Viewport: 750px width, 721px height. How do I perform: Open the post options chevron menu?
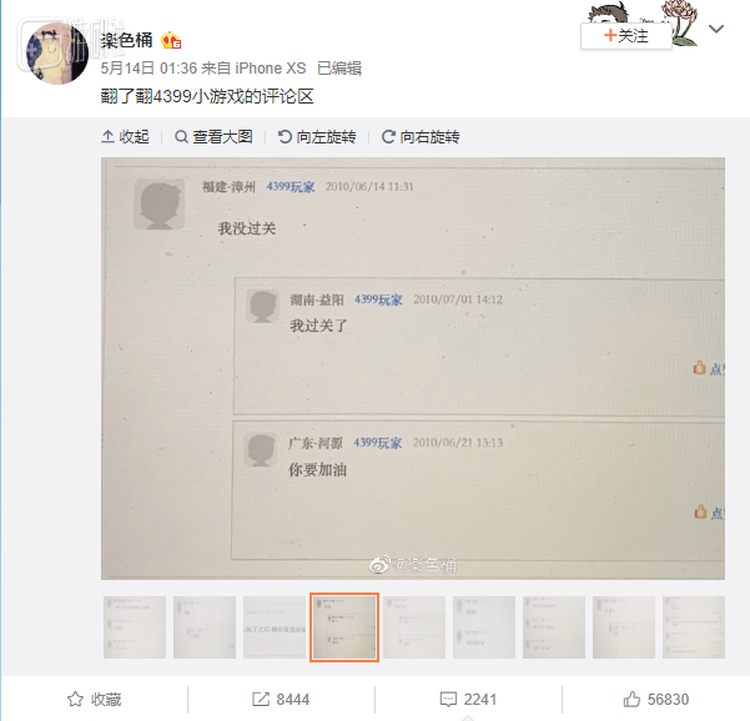716,29
